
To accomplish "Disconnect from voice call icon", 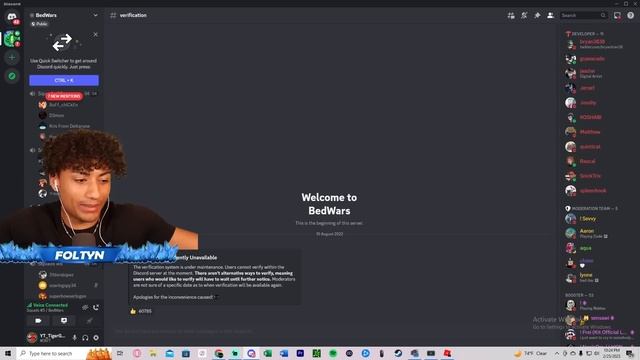I will [x=96, y=307].
